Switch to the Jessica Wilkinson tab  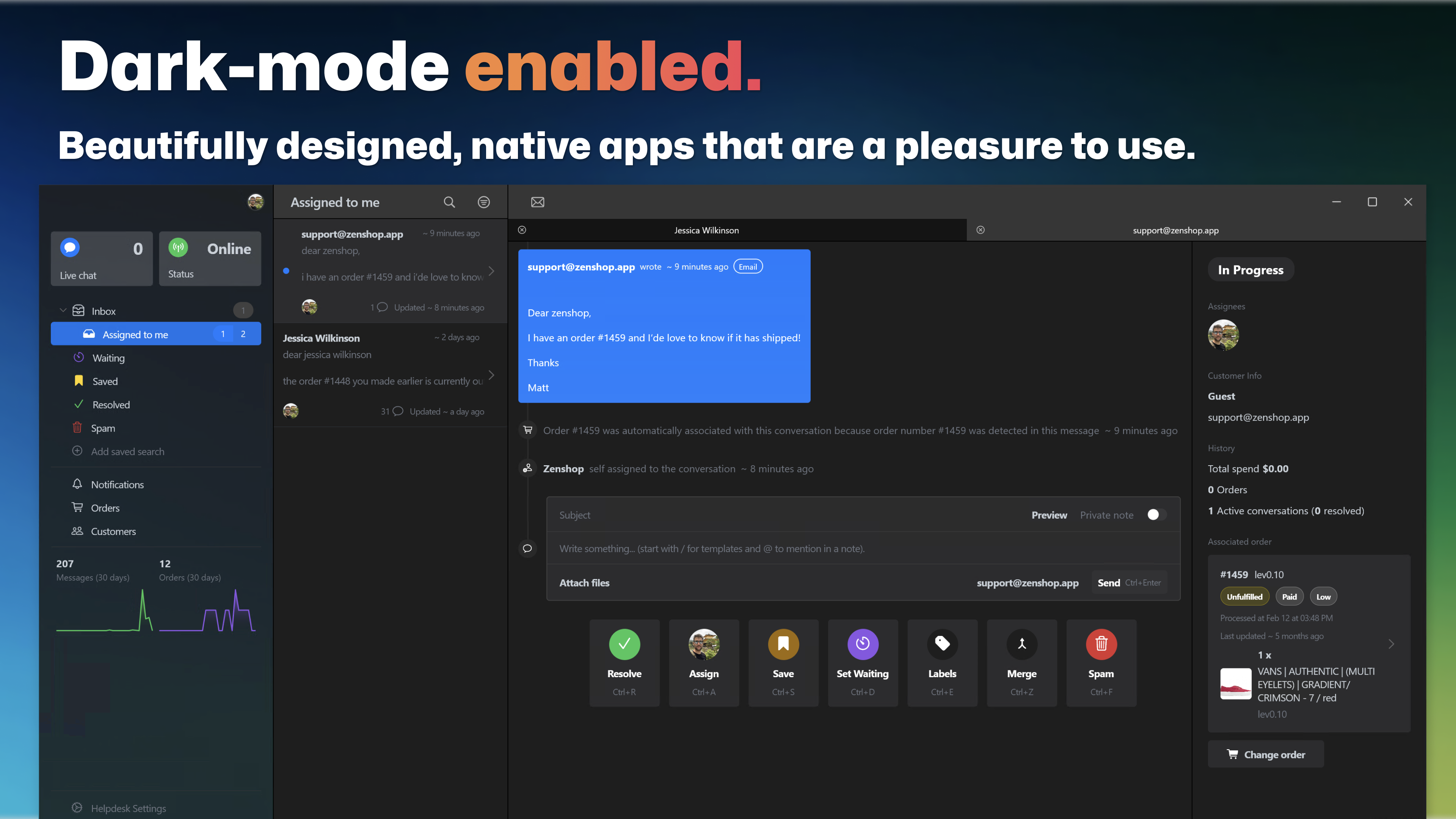point(706,231)
